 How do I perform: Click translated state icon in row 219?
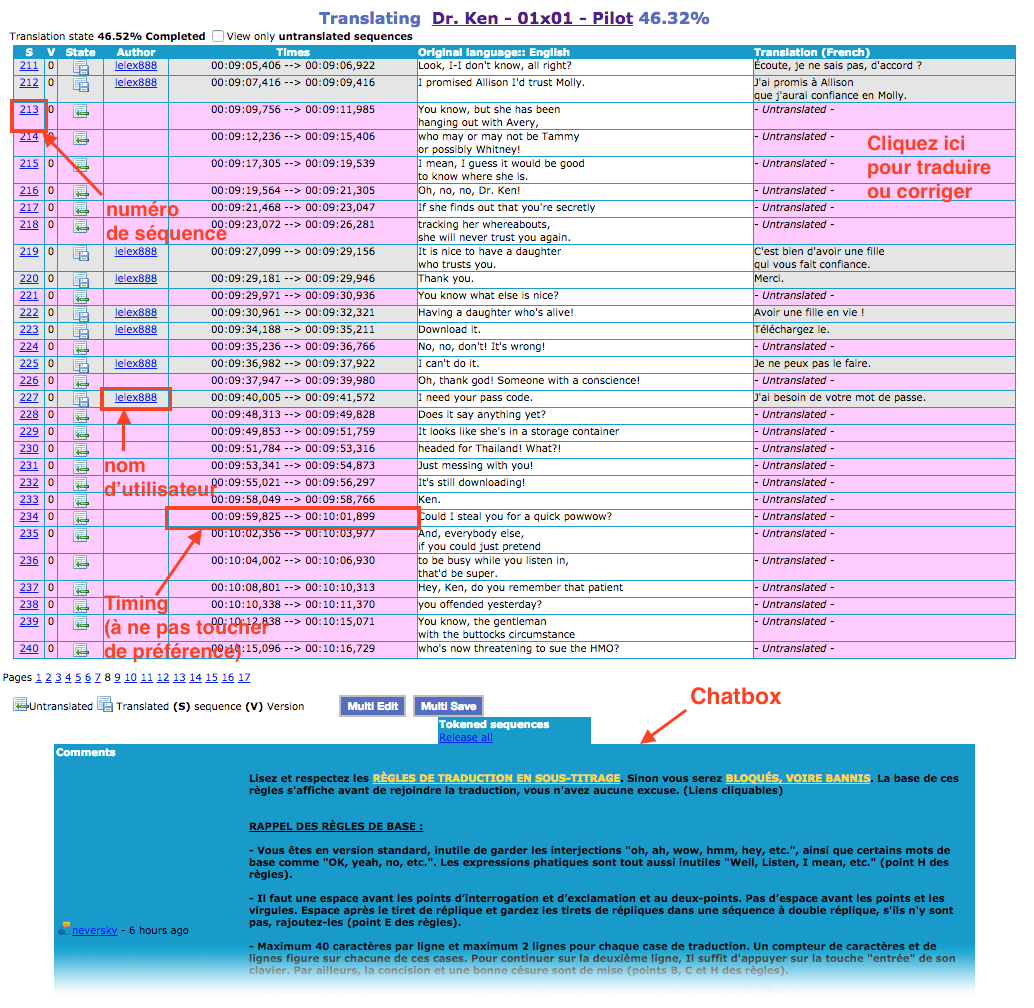pyautogui.click(x=80, y=252)
